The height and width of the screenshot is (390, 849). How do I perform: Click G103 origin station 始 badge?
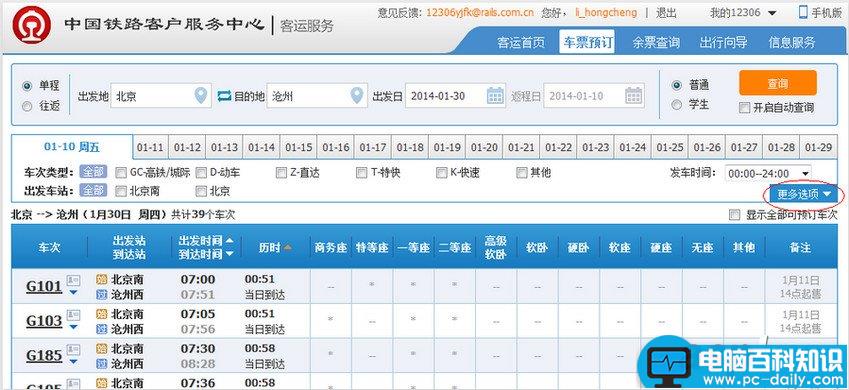point(101,314)
